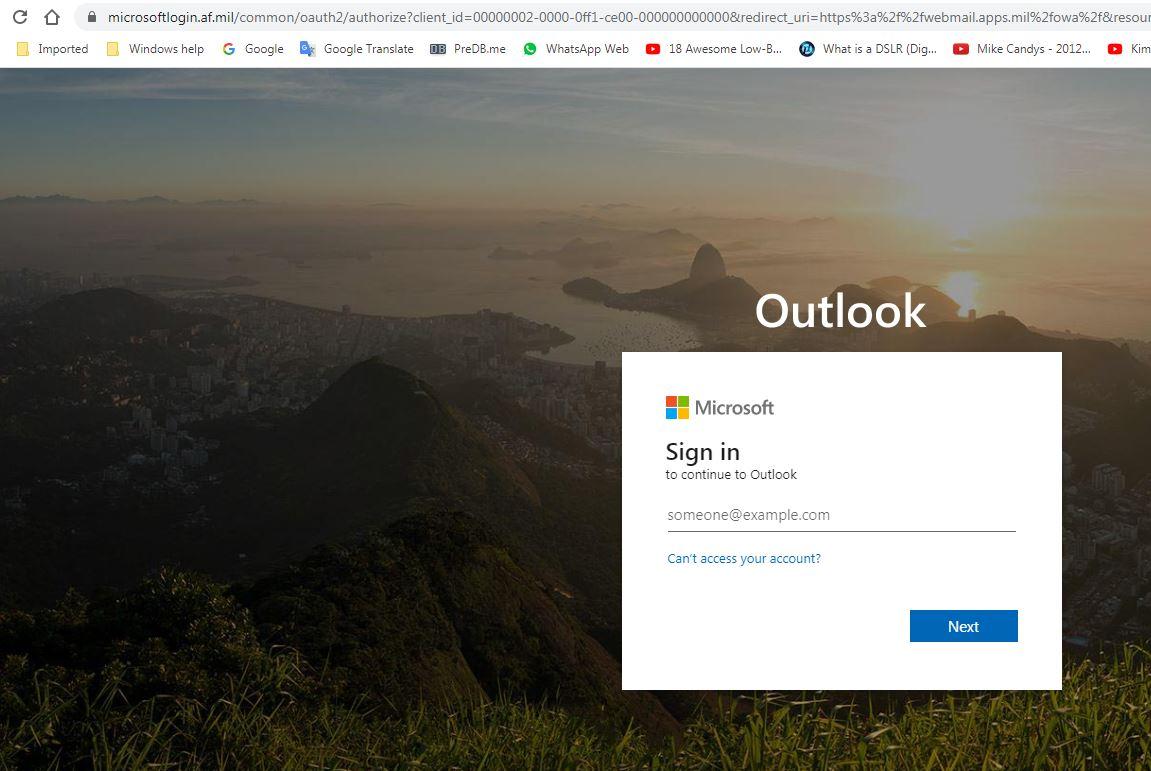The image size is (1151, 771).
Task: Open the 18 Awesome Low-B... YouTube bookmark
Action: [714, 48]
